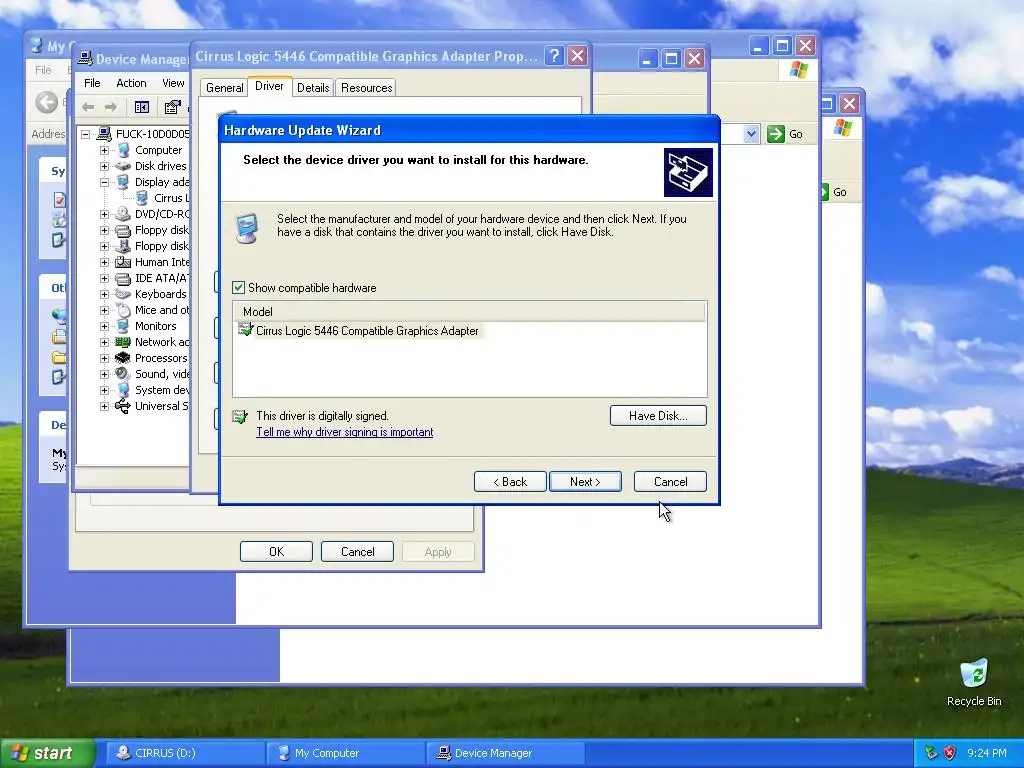
Task: Expand the Universal Serial Bus node
Action: coord(104,406)
